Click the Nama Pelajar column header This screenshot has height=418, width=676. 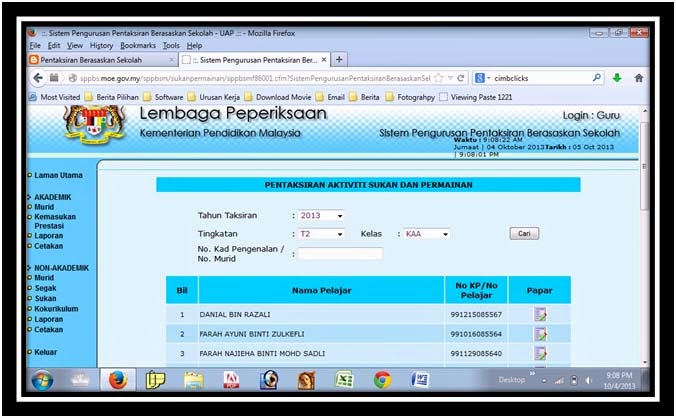pyautogui.click(x=322, y=290)
